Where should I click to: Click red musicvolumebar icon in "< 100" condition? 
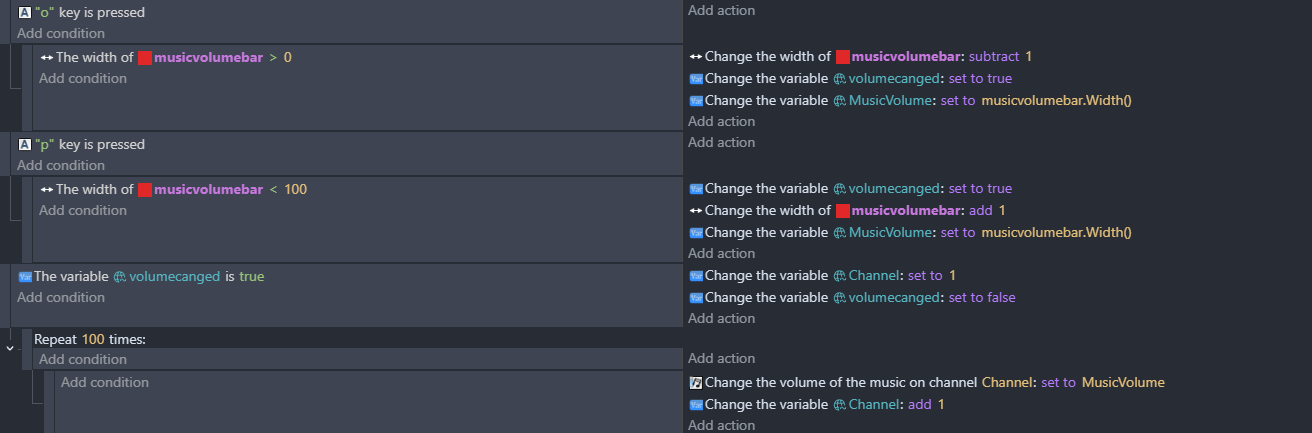pos(144,190)
